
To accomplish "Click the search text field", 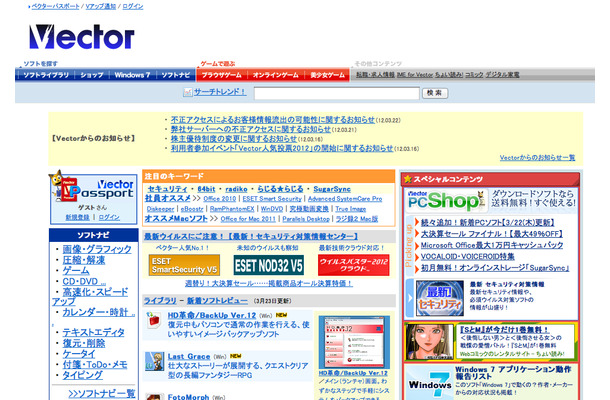I will point(337,93).
